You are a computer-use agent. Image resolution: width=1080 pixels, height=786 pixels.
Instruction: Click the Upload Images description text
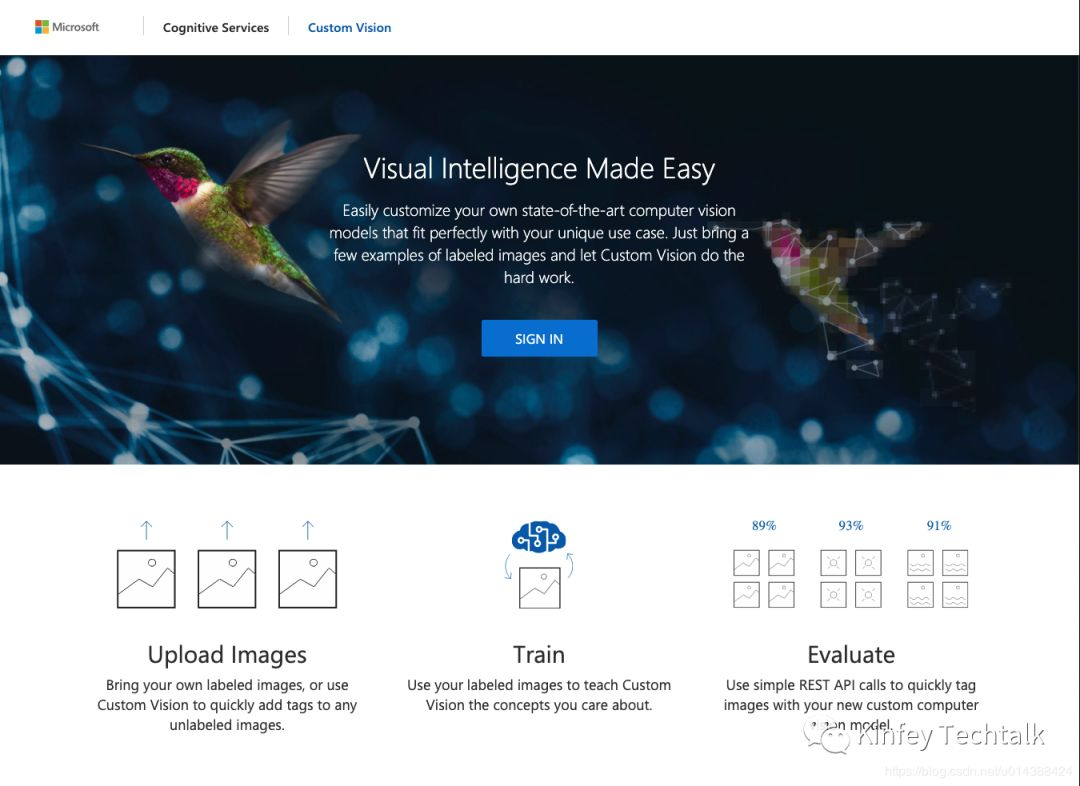pos(227,705)
